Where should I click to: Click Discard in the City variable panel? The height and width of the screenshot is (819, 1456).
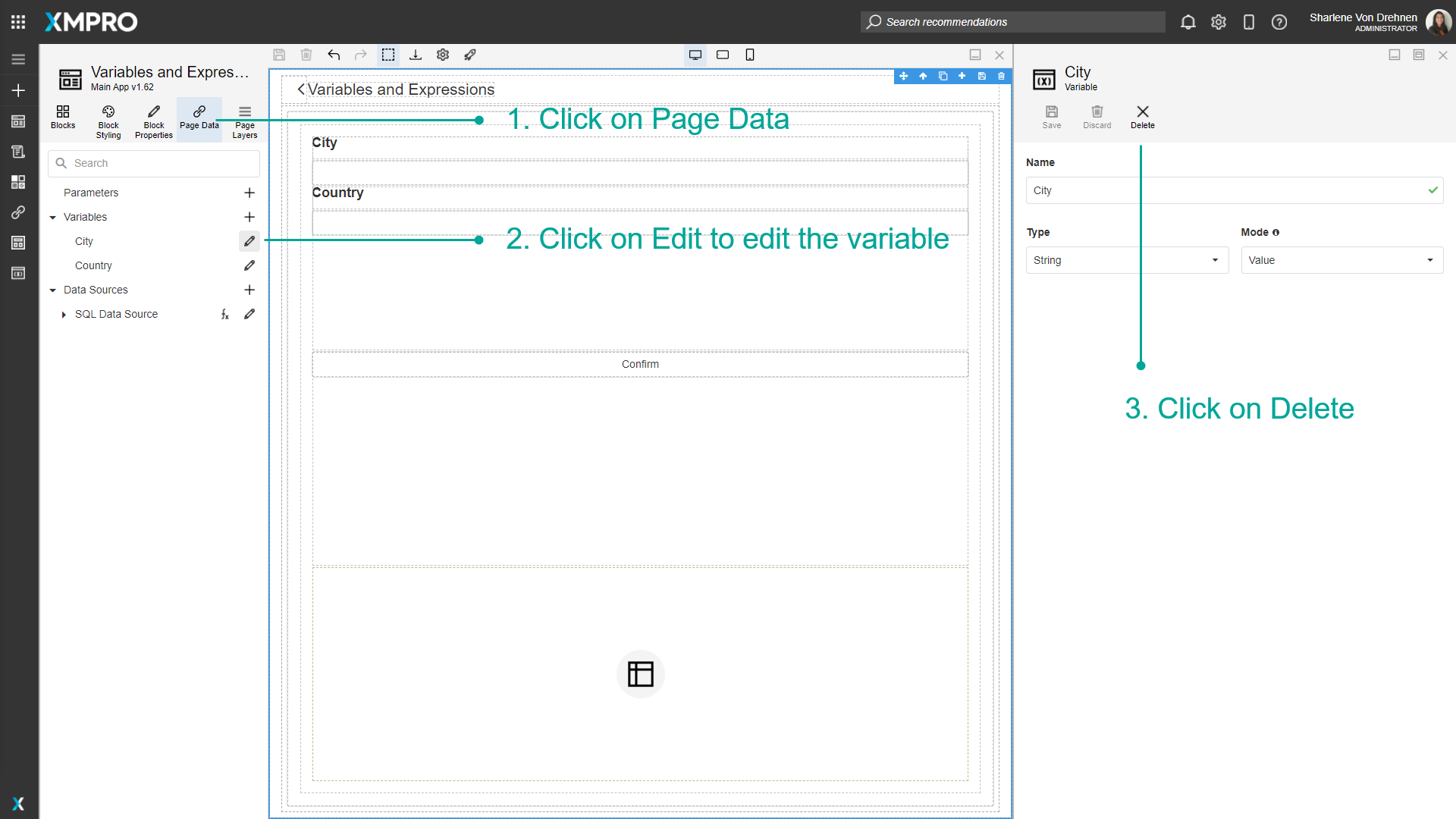click(1097, 116)
